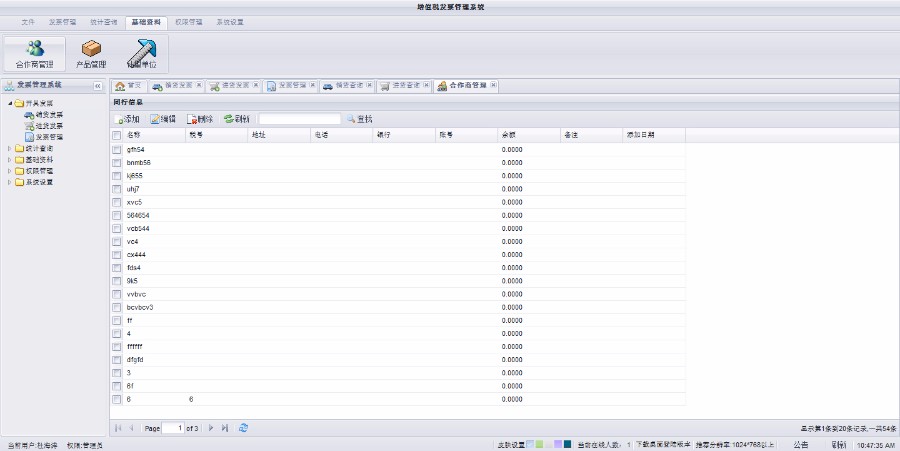Image resolution: width=900 pixels, height=451 pixels.
Task: Collapse the 开具发票 folder in tree
Action: point(10,103)
